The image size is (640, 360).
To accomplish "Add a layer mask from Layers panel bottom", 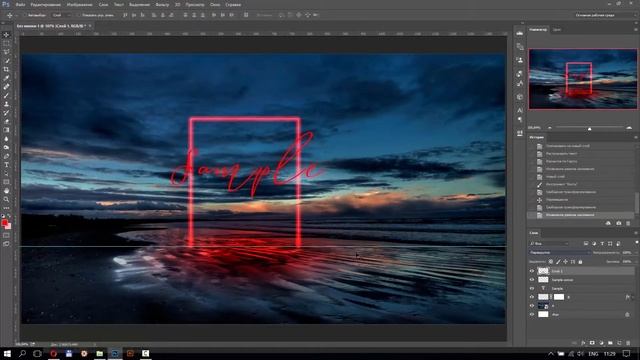I will tap(592, 343).
